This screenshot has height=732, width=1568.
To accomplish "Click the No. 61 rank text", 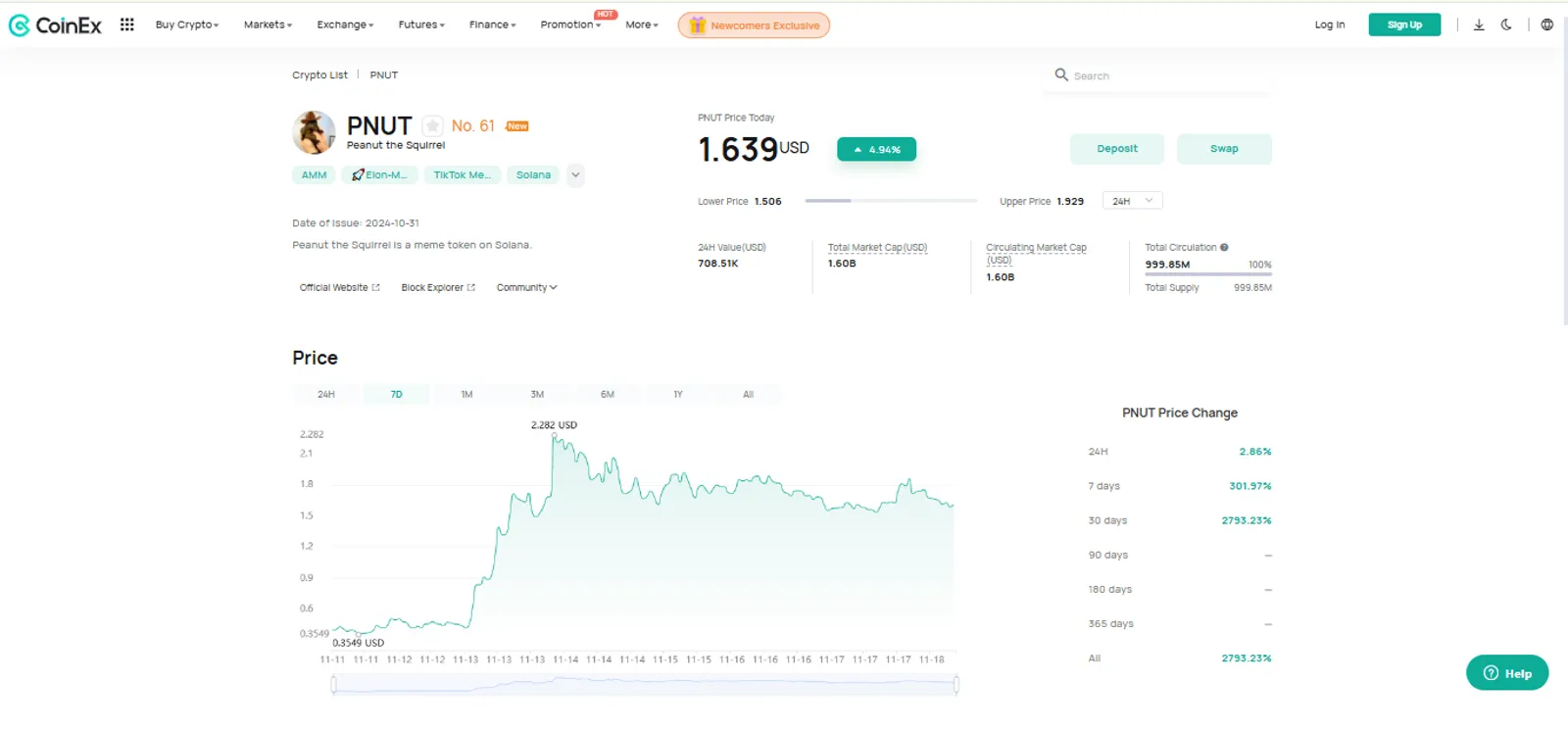I will point(473,126).
